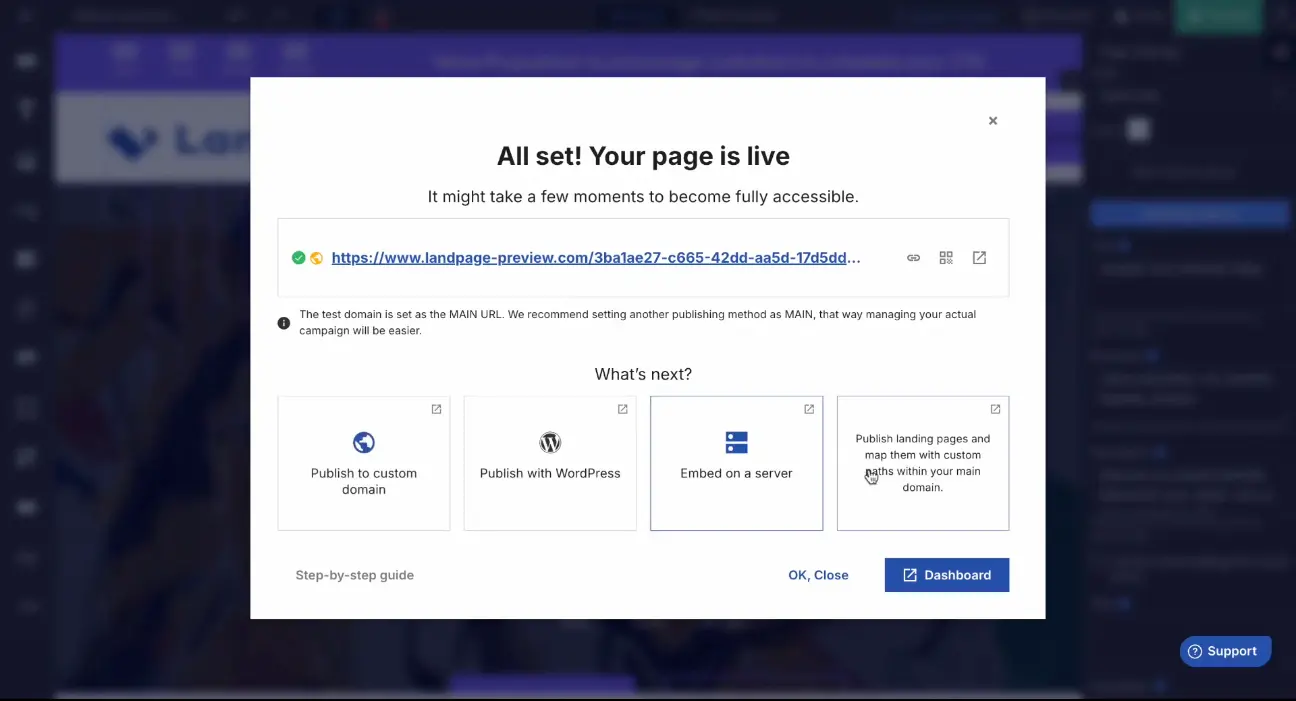Select the Publish with WordPress text
This screenshot has width=1296, height=701.
tap(550, 473)
